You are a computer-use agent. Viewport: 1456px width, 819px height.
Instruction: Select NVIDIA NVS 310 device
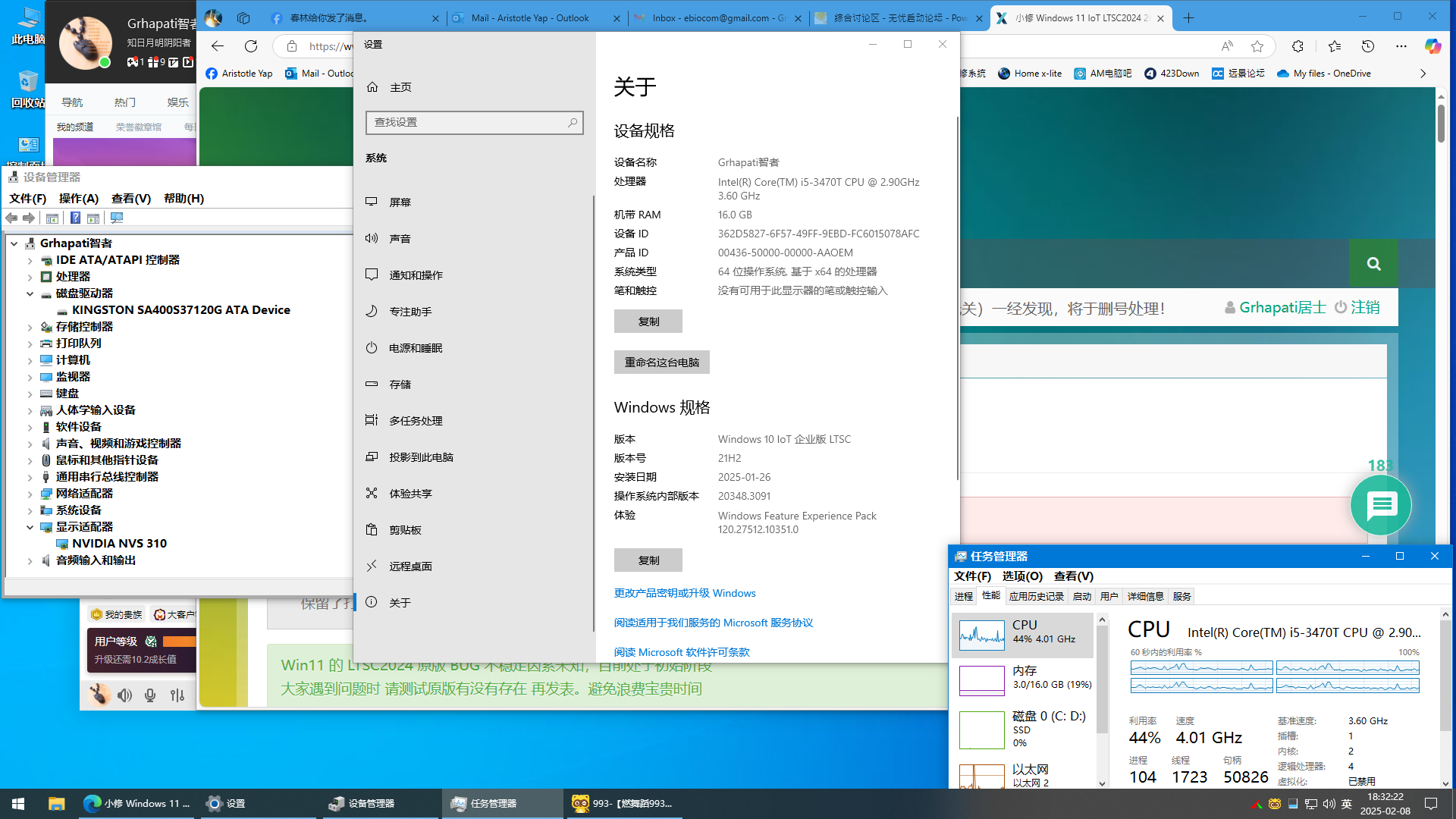[119, 544]
